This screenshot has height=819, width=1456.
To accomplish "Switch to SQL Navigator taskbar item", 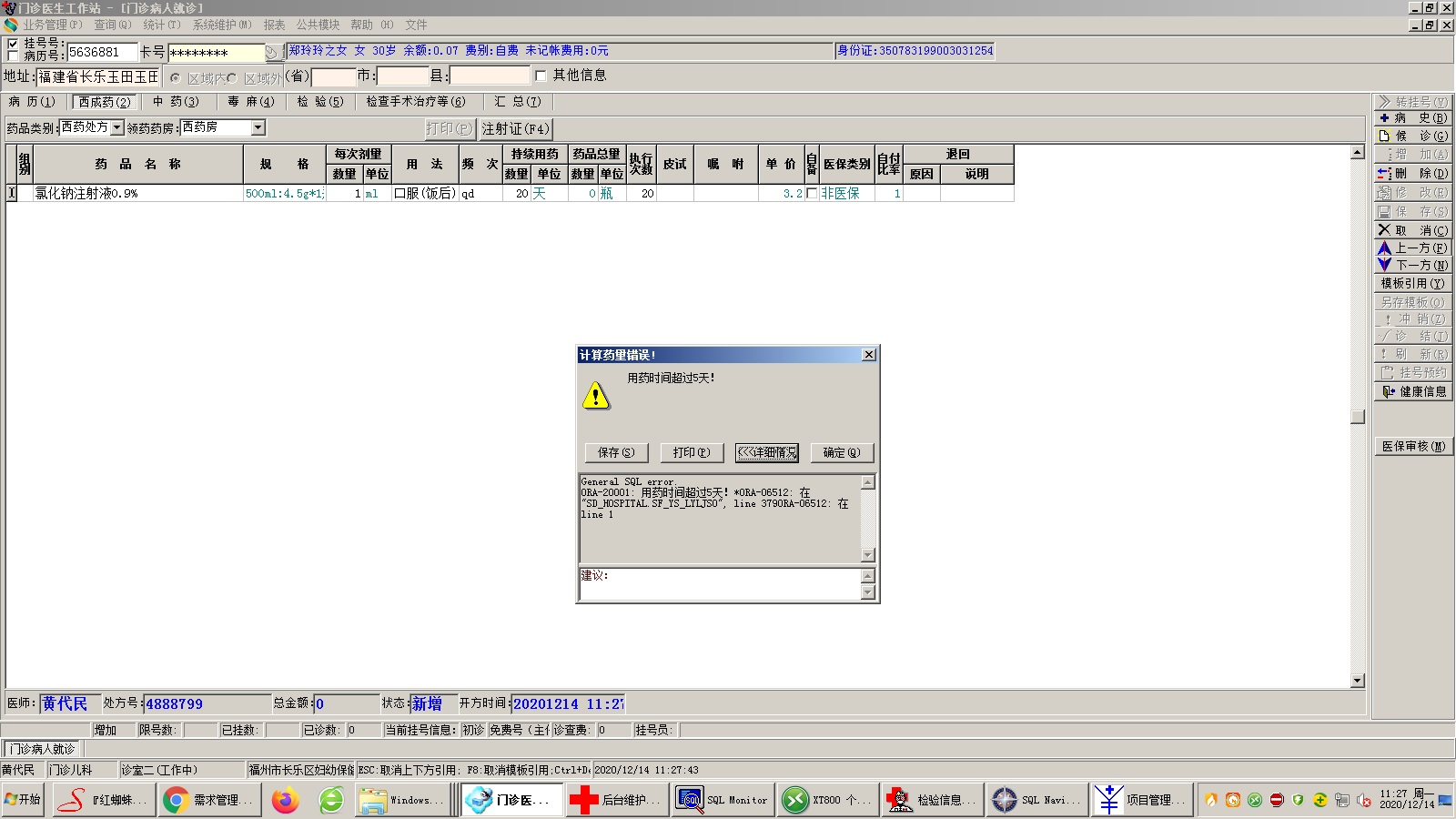I will [x=1038, y=800].
